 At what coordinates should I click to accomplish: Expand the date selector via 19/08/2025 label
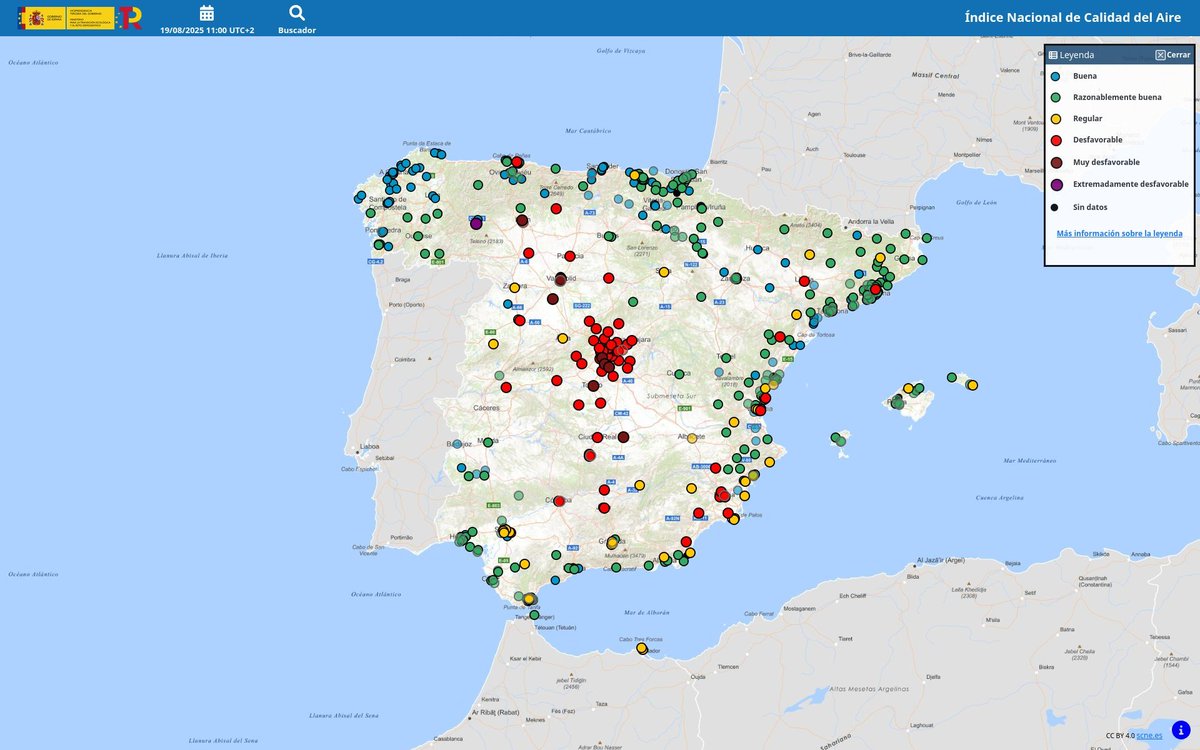pyautogui.click(x=207, y=30)
